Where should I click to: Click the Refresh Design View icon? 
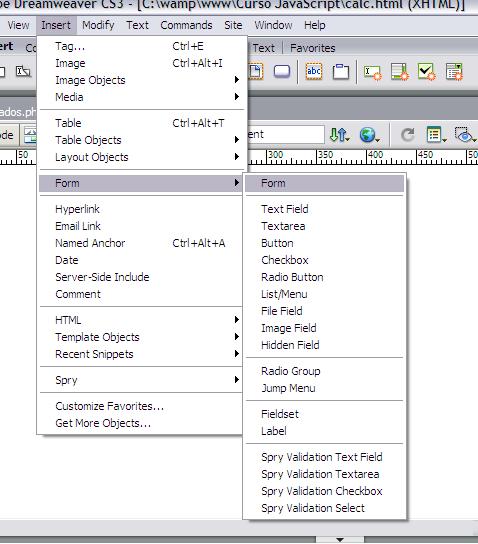pos(408,135)
